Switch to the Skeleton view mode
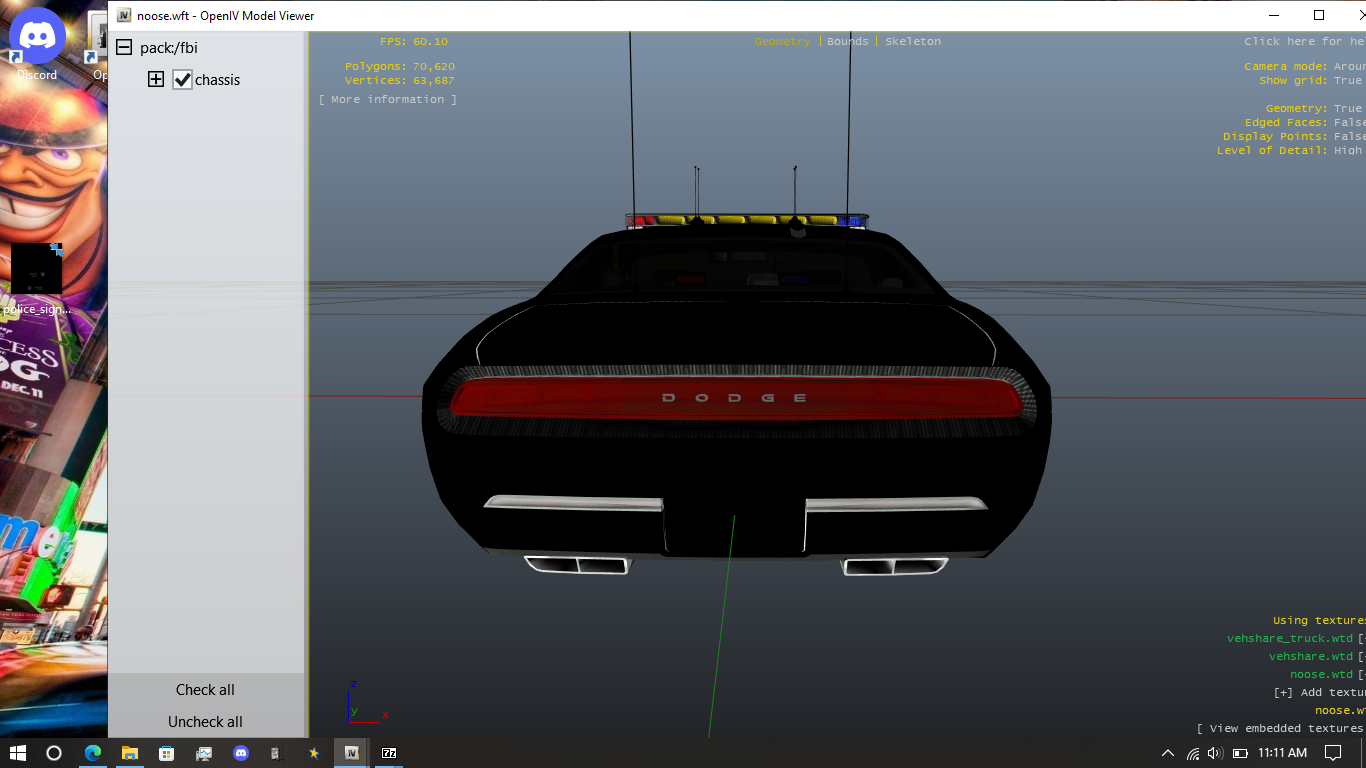 tap(912, 42)
